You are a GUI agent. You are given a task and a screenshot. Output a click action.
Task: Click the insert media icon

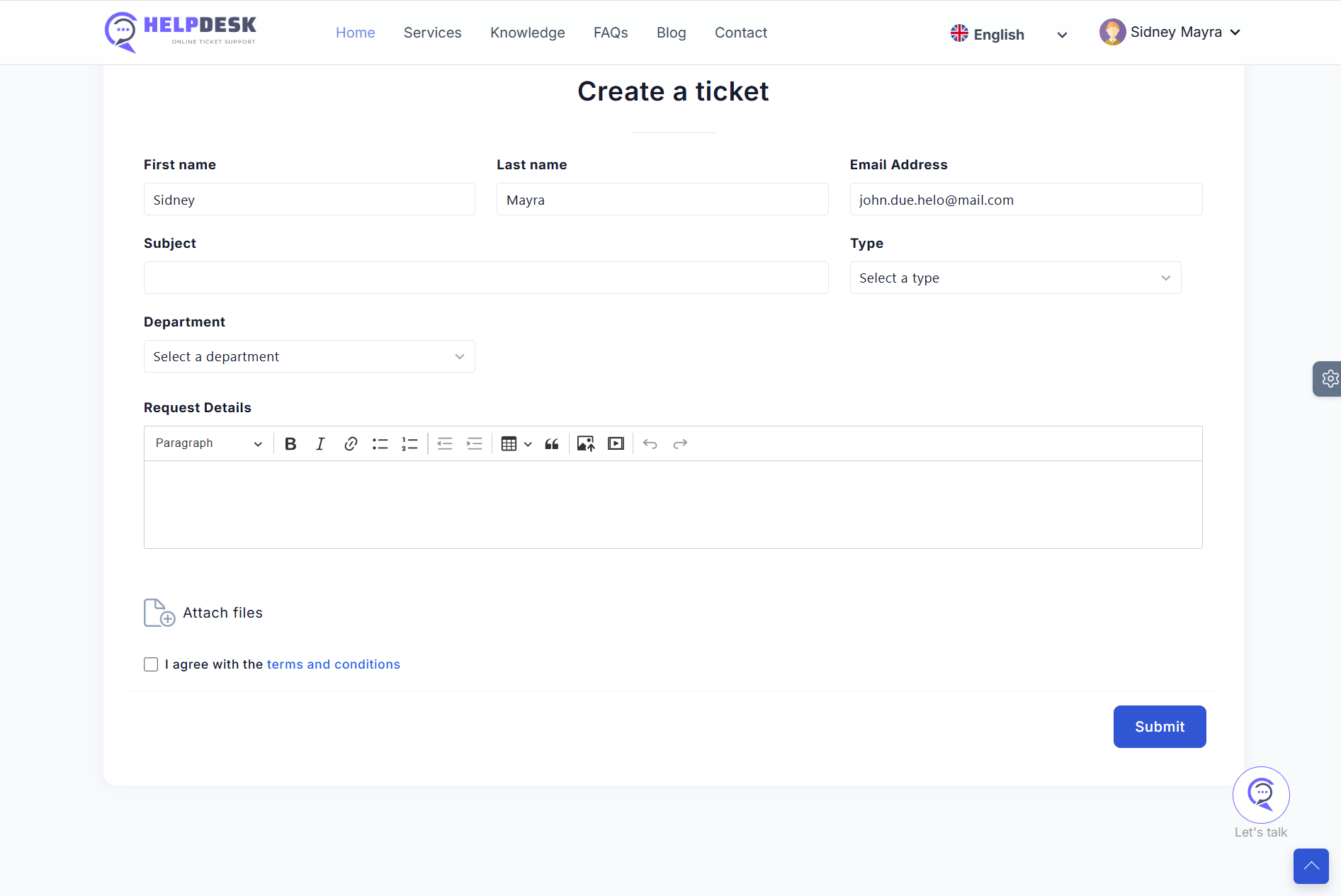(616, 444)
